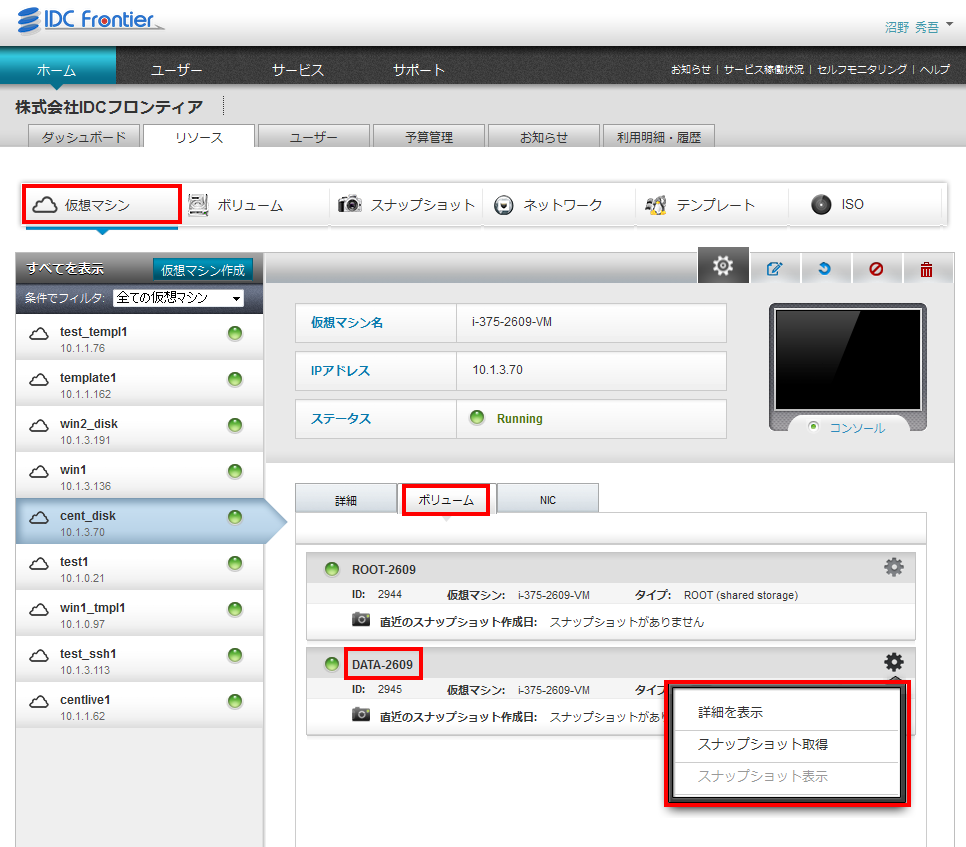Choose スナップショット取得 in context menu
Viewport: 966px width, 847px height.
click(x=787, y=744)
